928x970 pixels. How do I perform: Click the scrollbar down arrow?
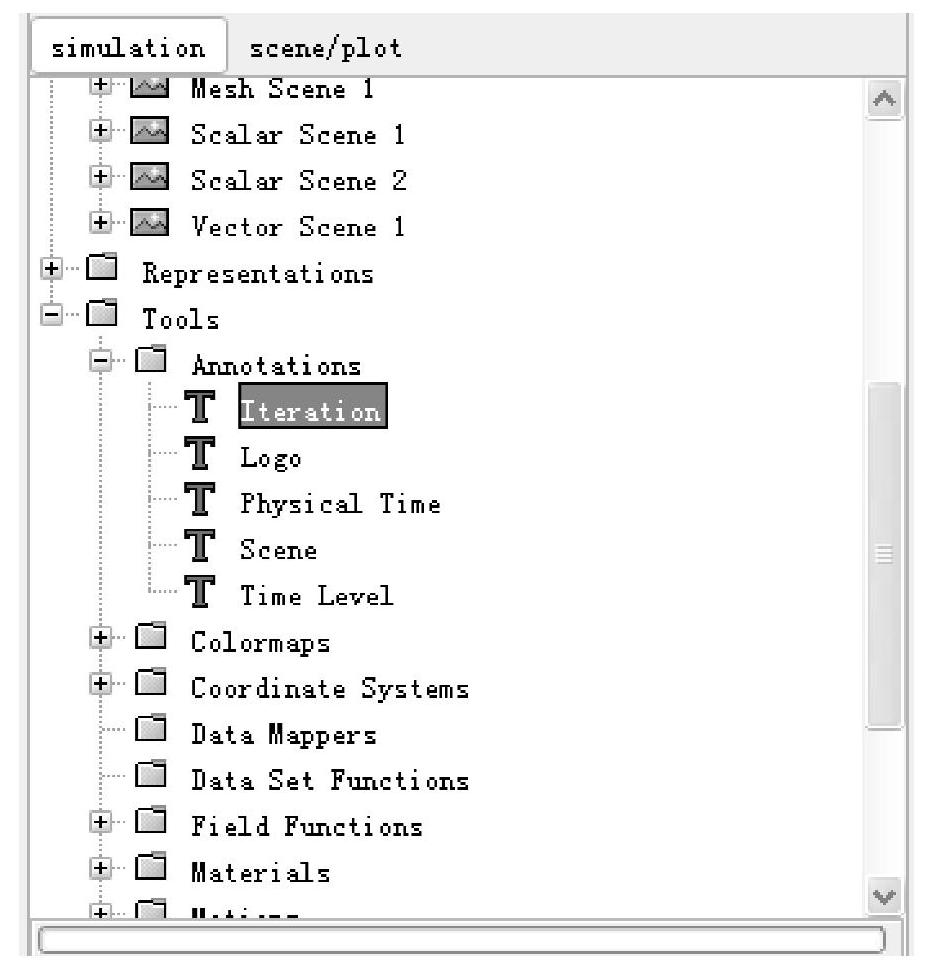point(884,894)
